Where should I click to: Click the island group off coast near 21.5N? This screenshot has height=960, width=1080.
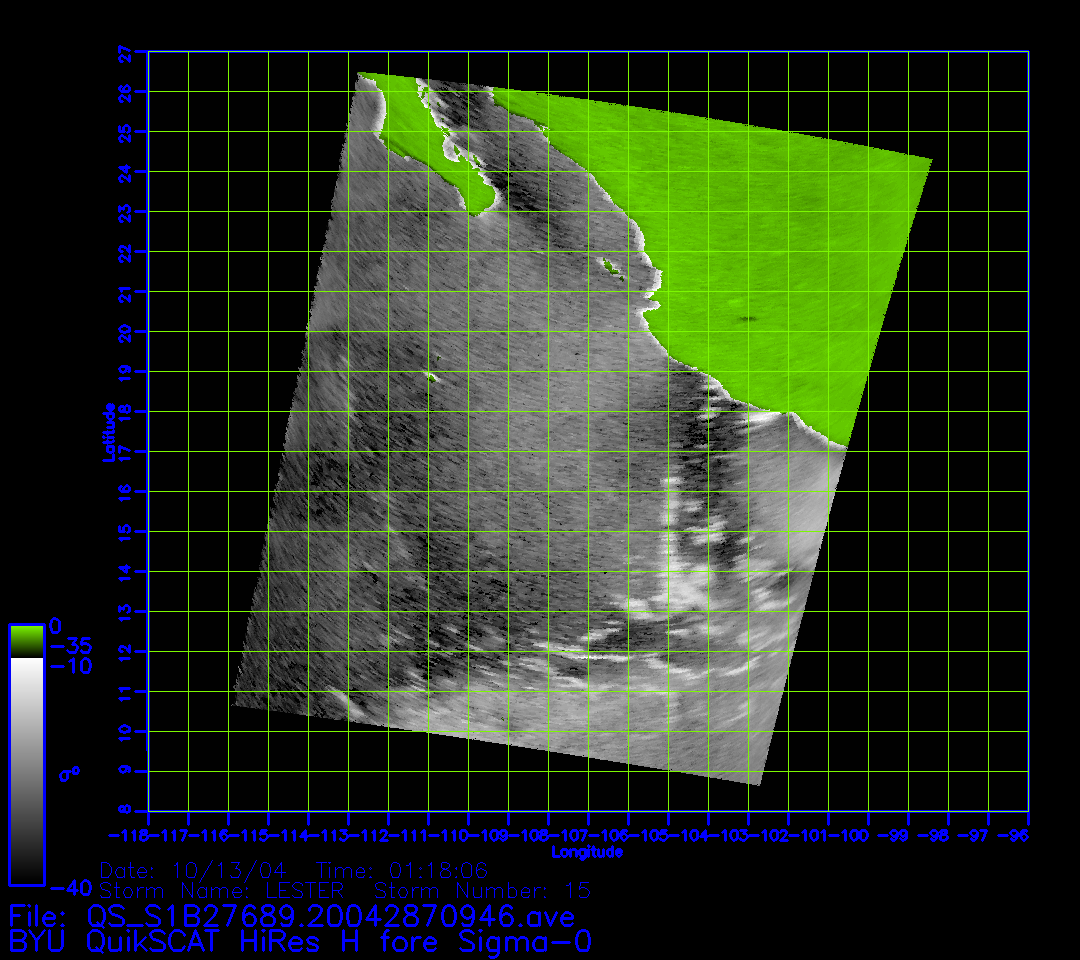click(x=610, y=267)
